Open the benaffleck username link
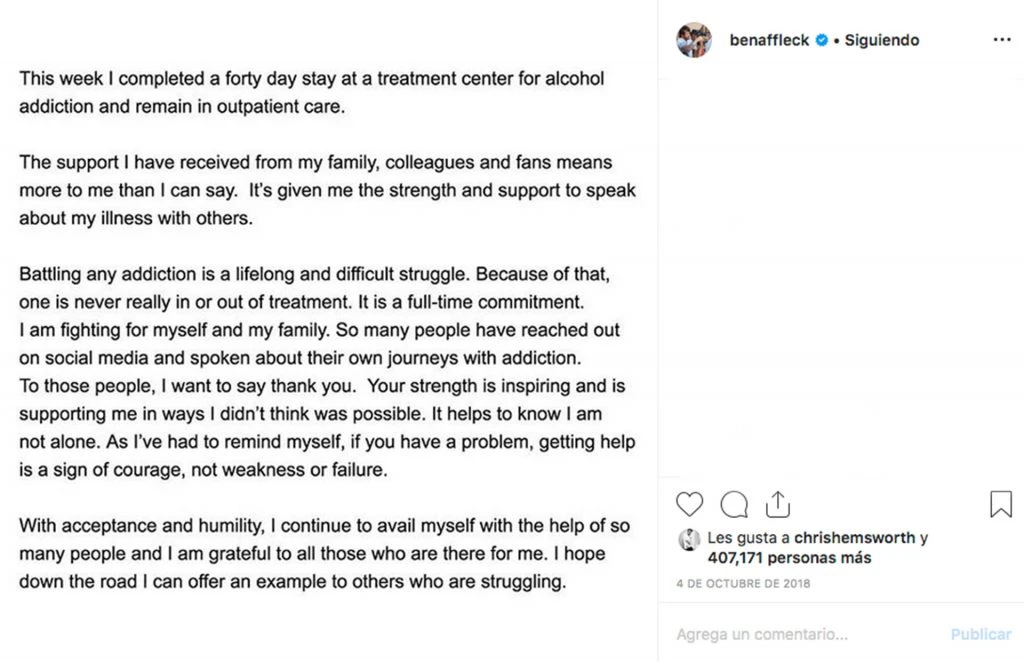Viewport: 1024px width, 662px height. pyautogui.click(x=769, y=40)
